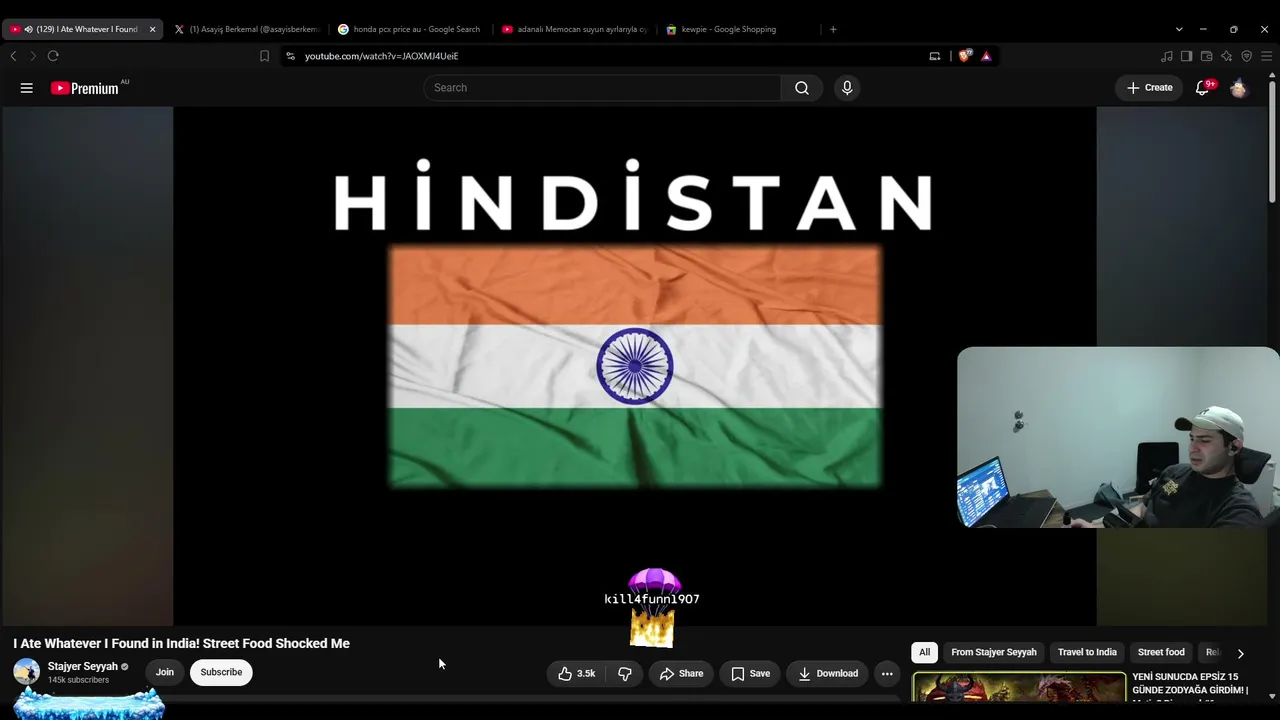Subscribe to Stajyer Seyyah
The height and width of the screenshot is (720, 1280).
(x=221, y=673)
